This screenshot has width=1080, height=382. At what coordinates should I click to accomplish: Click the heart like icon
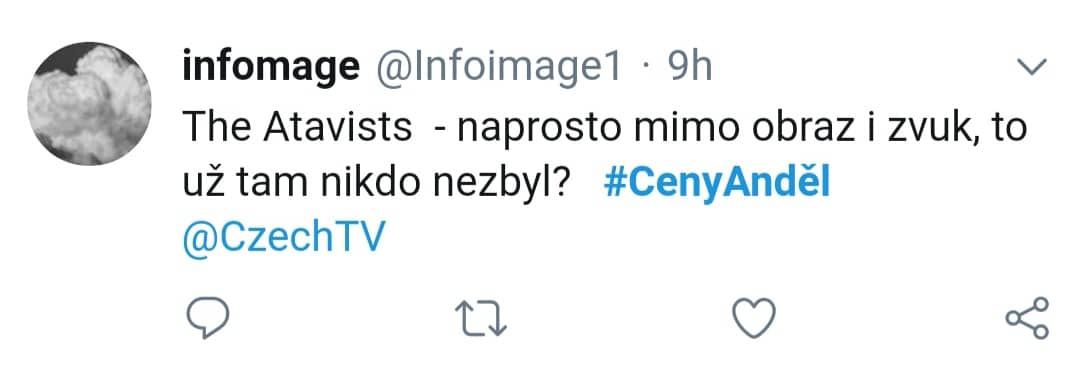(x=754, y=318)
